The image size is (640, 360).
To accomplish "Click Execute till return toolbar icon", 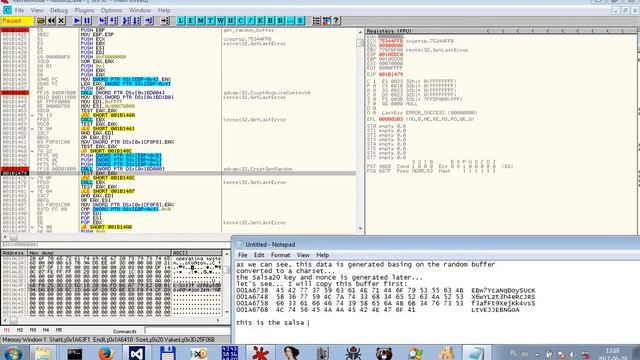I will (x=149, y=20).
